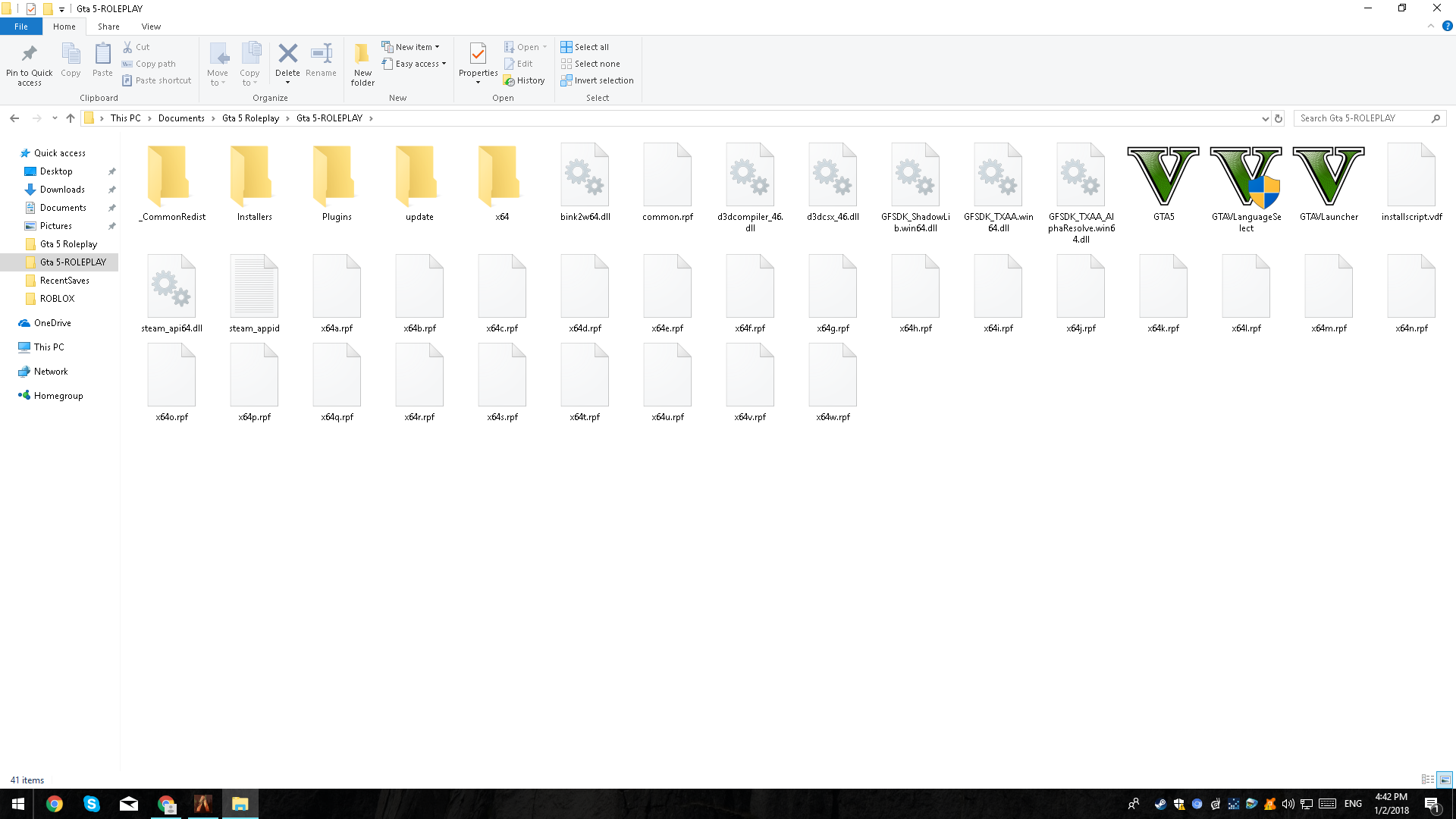
Task: Click Invert selection
Action: pos(597,80)
